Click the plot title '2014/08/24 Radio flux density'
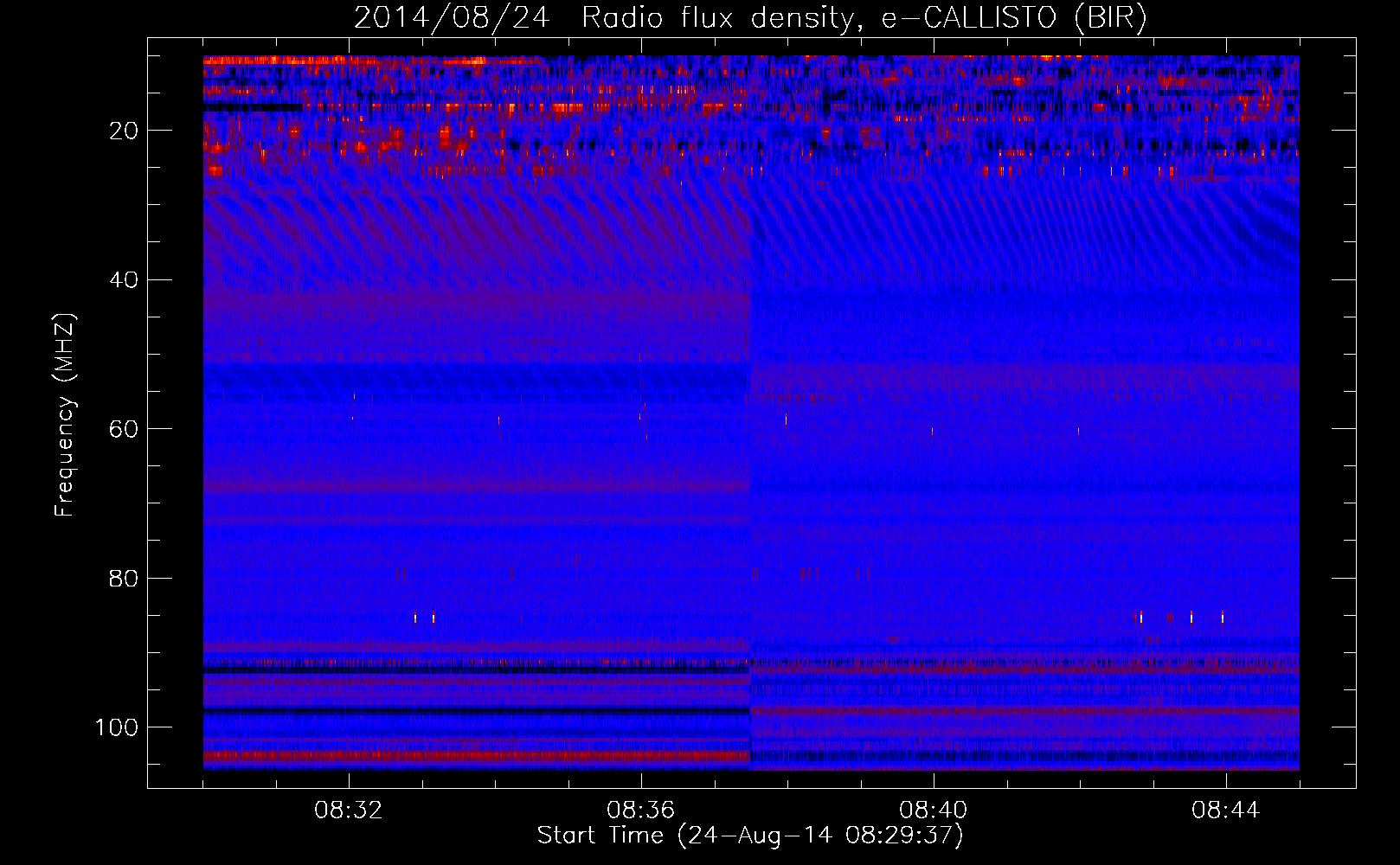Image resolution: width=1400 pixels, height=865 pixels. 751,18
